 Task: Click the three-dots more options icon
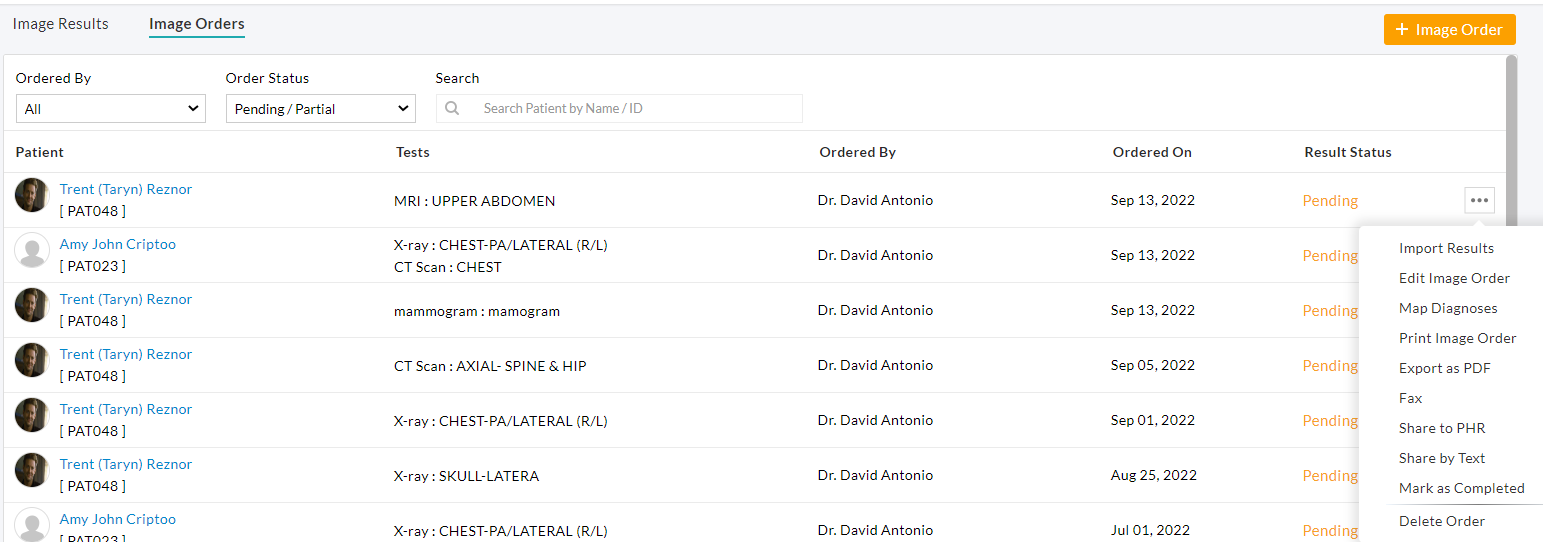pyautogui.click(x=1479, y=200)
